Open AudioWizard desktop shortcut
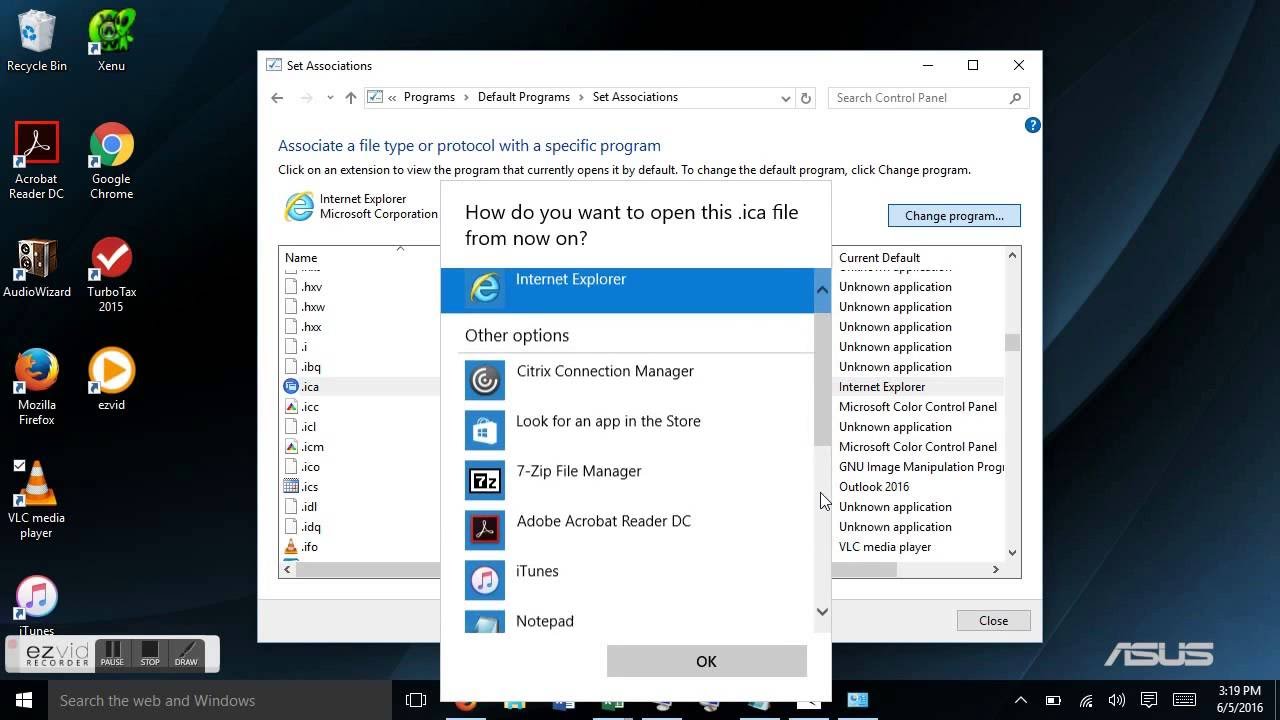 (x=37, y=268)
